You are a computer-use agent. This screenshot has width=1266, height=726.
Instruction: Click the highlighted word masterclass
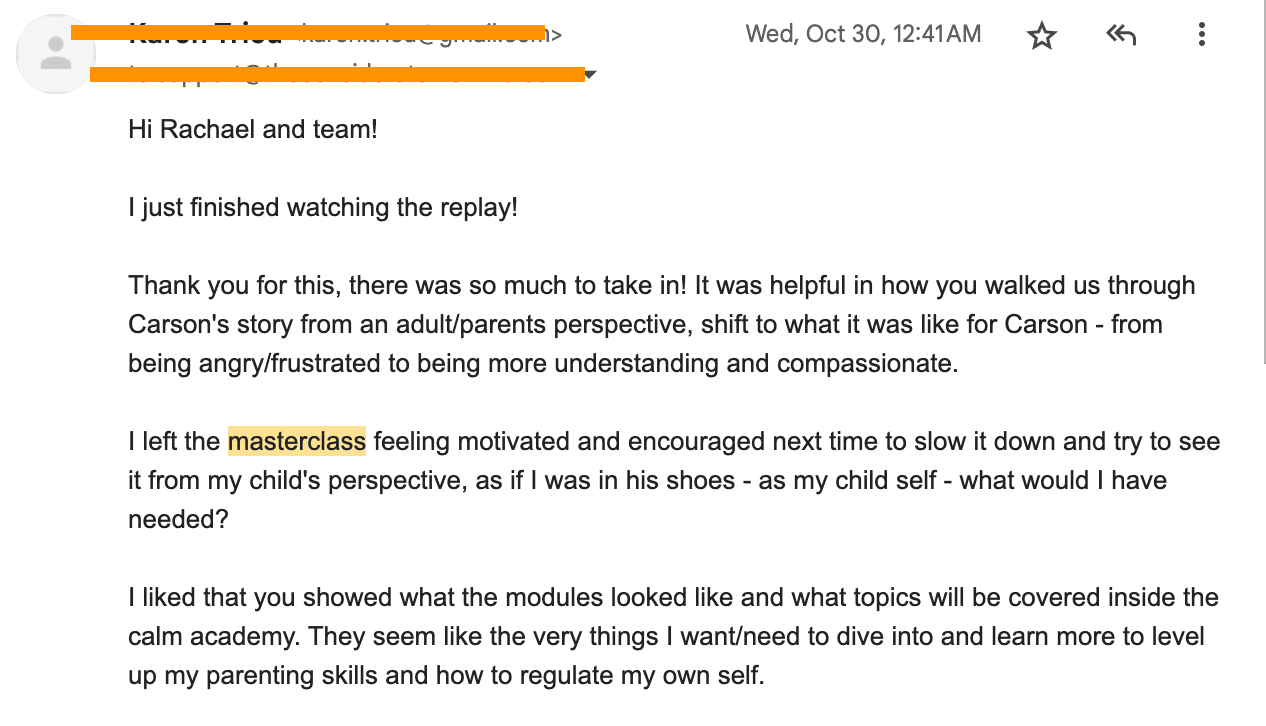297,441
